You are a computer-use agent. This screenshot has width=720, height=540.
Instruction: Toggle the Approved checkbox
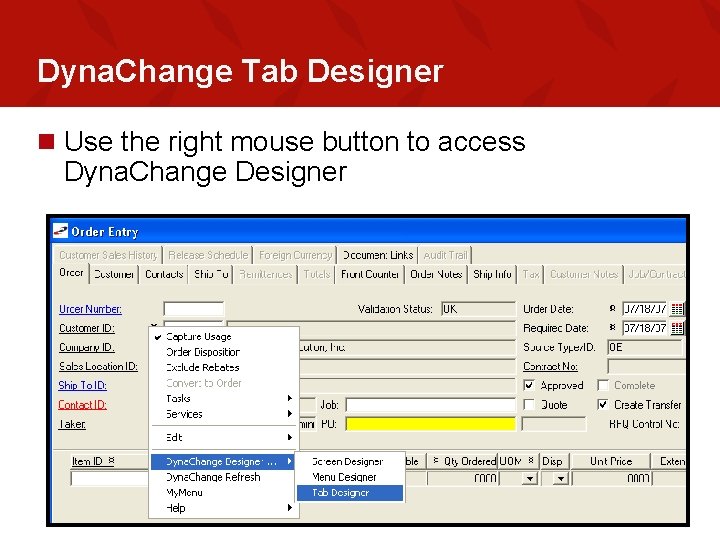529,385
